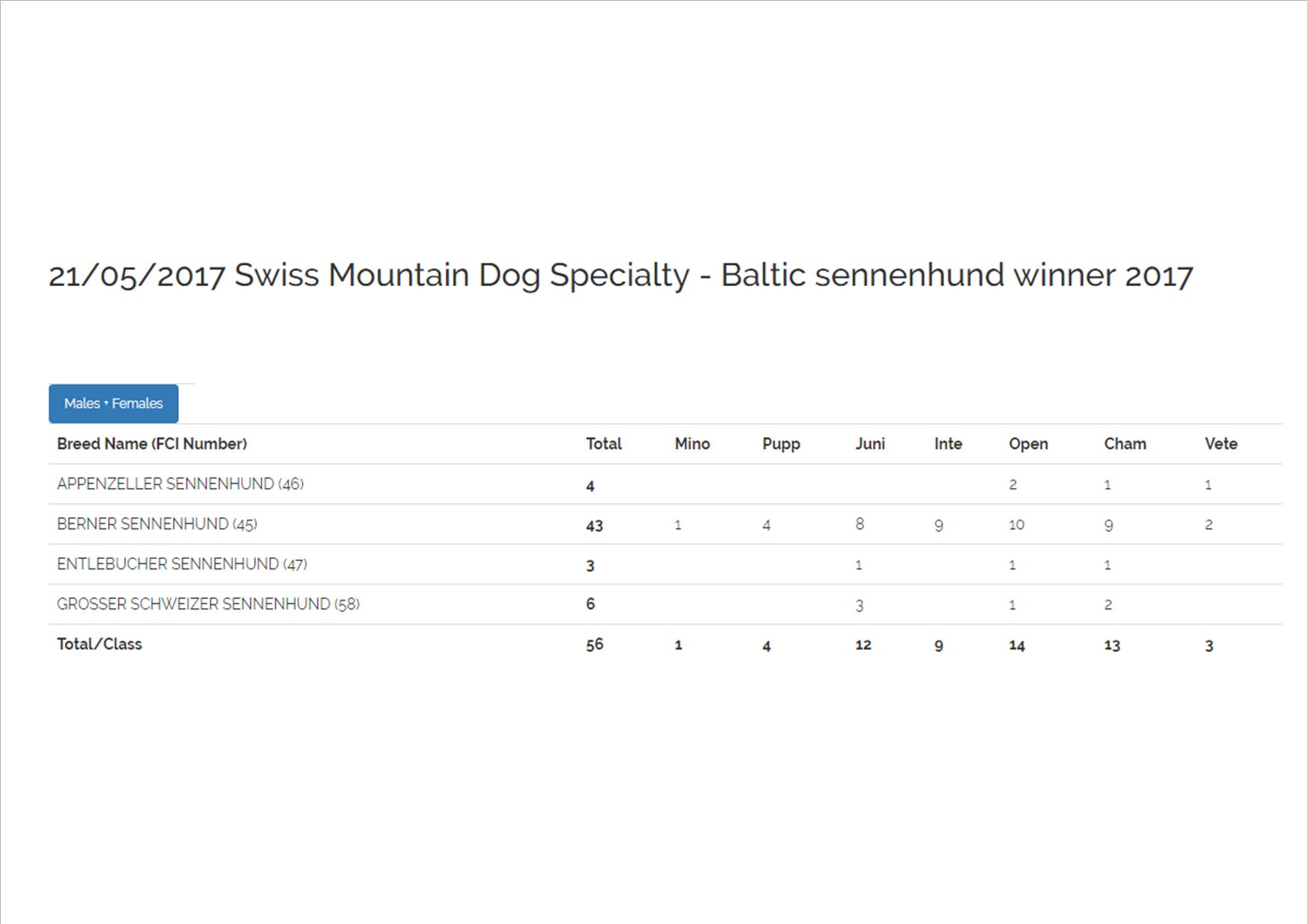Select the Appenzeller Sennenhund (46) row name
This screenshot has height=924, width=1307.
(x=180, y=484)
